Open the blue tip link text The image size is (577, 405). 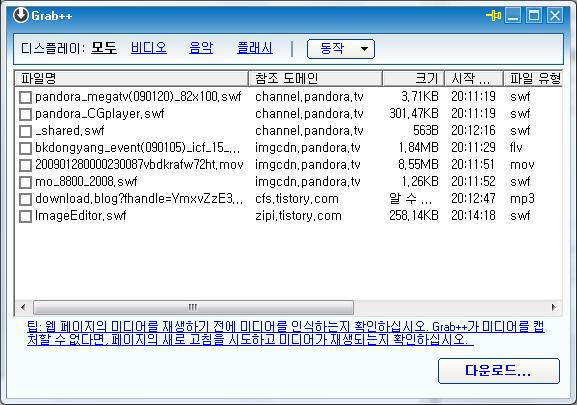point(286,333)
